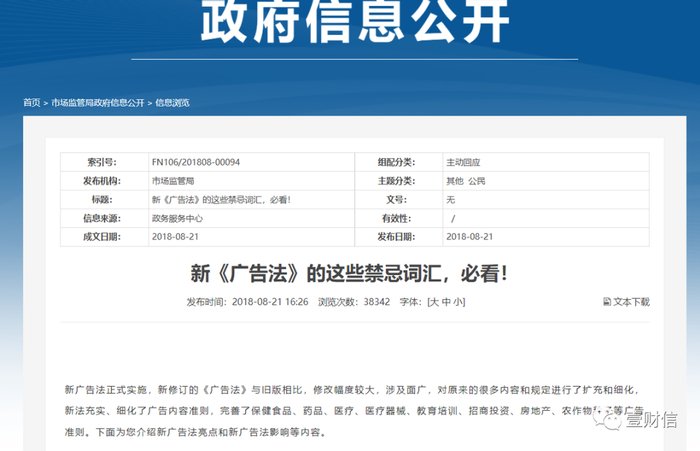Click the 组配分类 label
Image resolution: width=700 pixels, height=451 pixels.
coord(396,162)
